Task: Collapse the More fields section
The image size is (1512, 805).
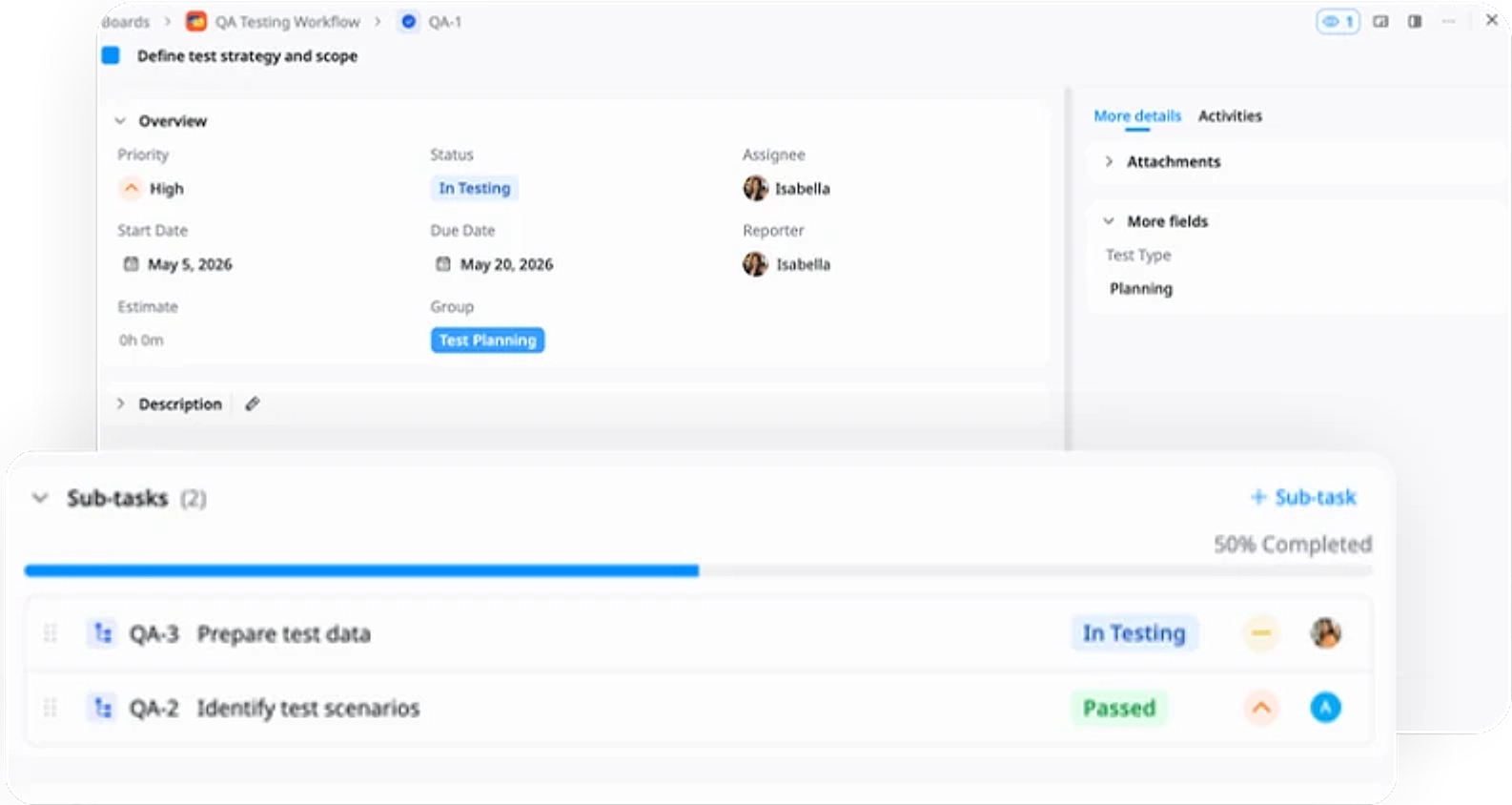Action: (x=1109, y=221)
